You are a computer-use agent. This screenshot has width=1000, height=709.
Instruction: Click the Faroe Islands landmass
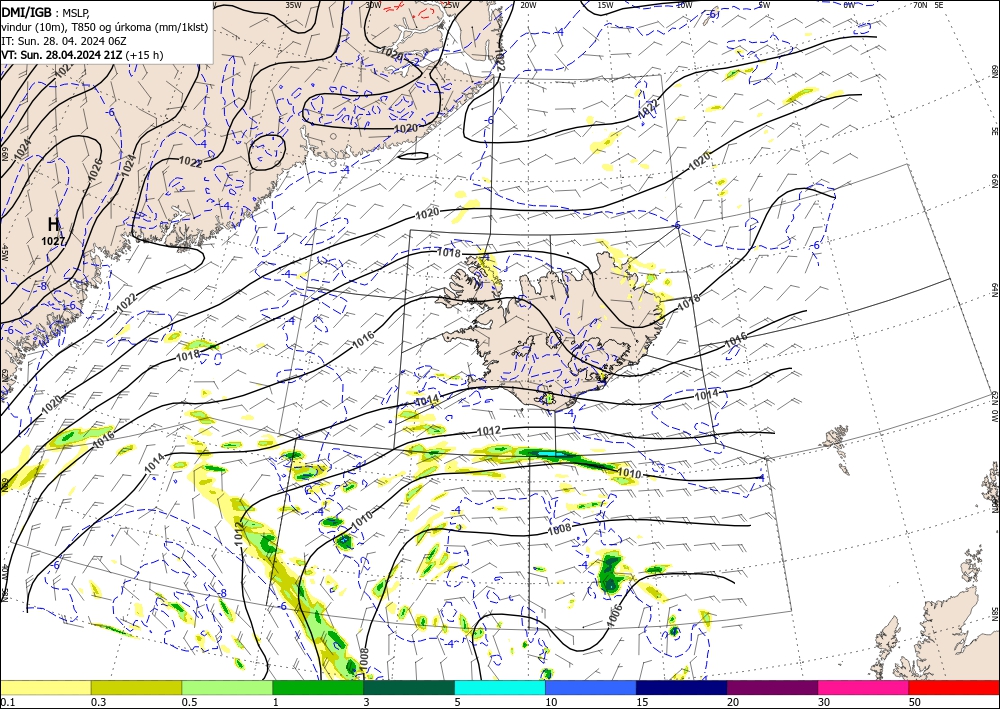tap(837, 447)
